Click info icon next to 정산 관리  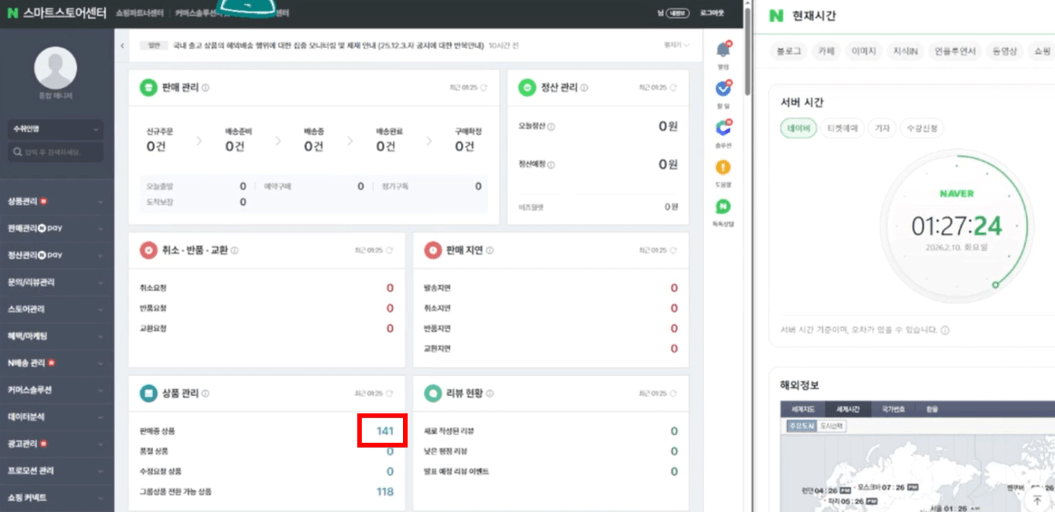coord(587,88)
